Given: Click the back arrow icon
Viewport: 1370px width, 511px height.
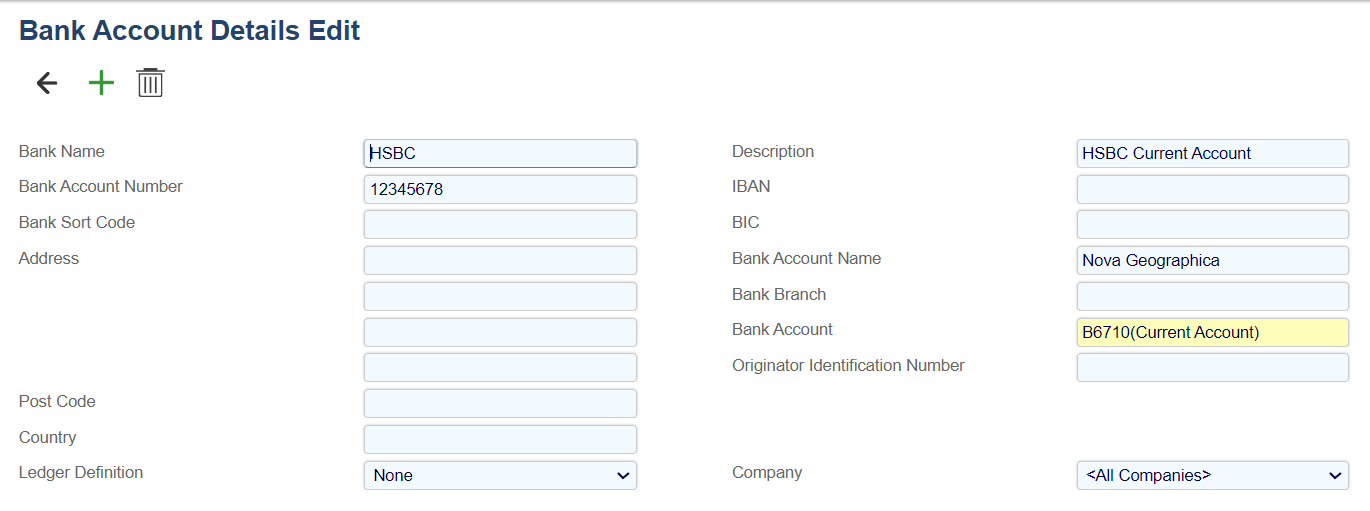Looking at the screenshot, I should coord(47,83).
